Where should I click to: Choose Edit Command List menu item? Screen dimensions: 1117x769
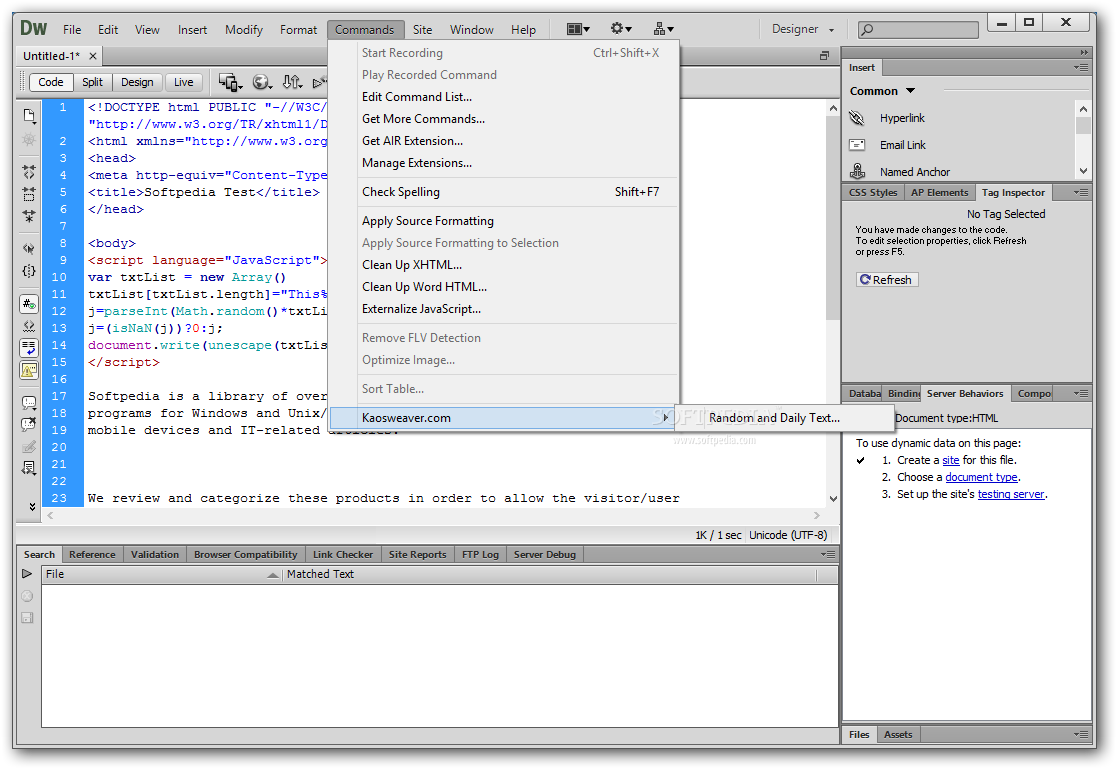(x=504, y=97)
